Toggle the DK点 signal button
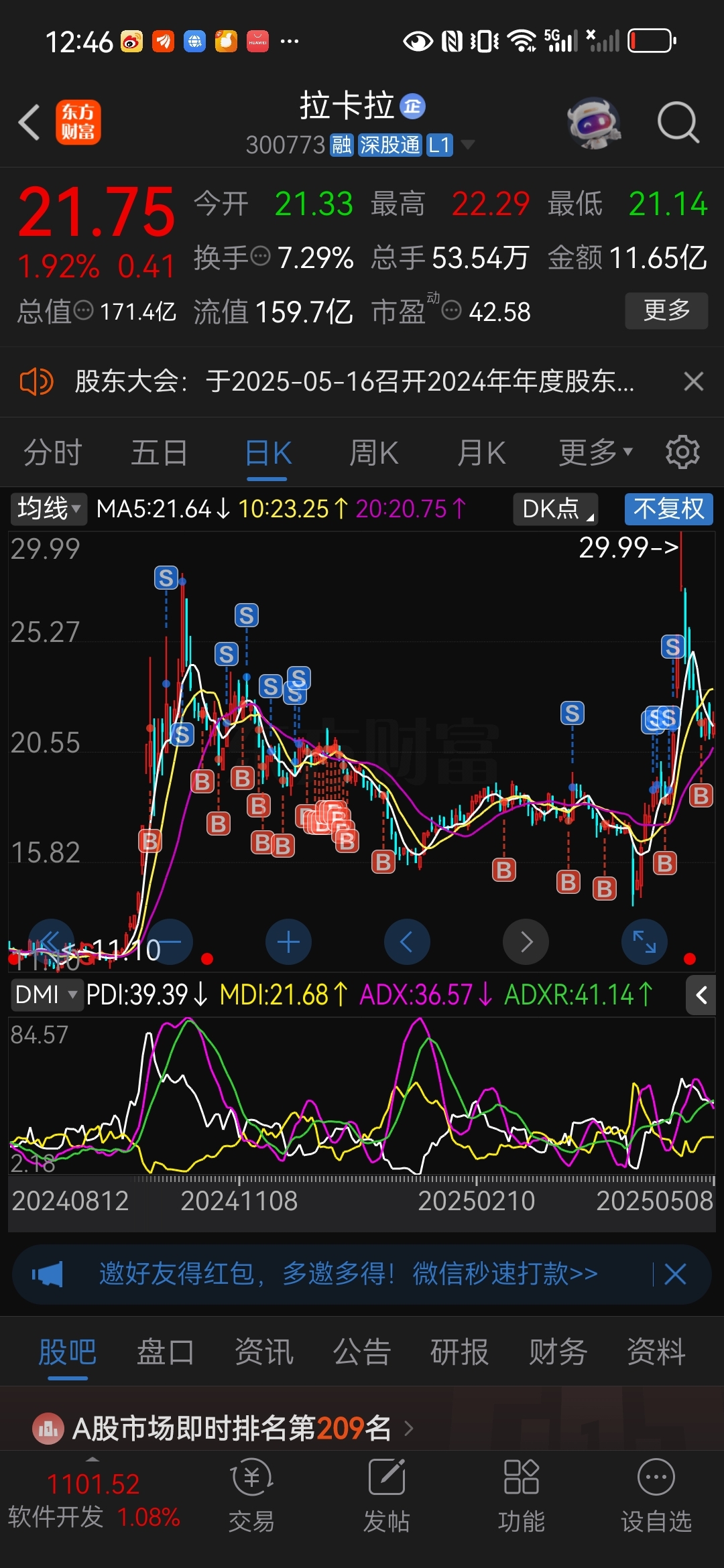This screenshot has height=1568, width=724. pyautogui.click(x=556, y=509)
